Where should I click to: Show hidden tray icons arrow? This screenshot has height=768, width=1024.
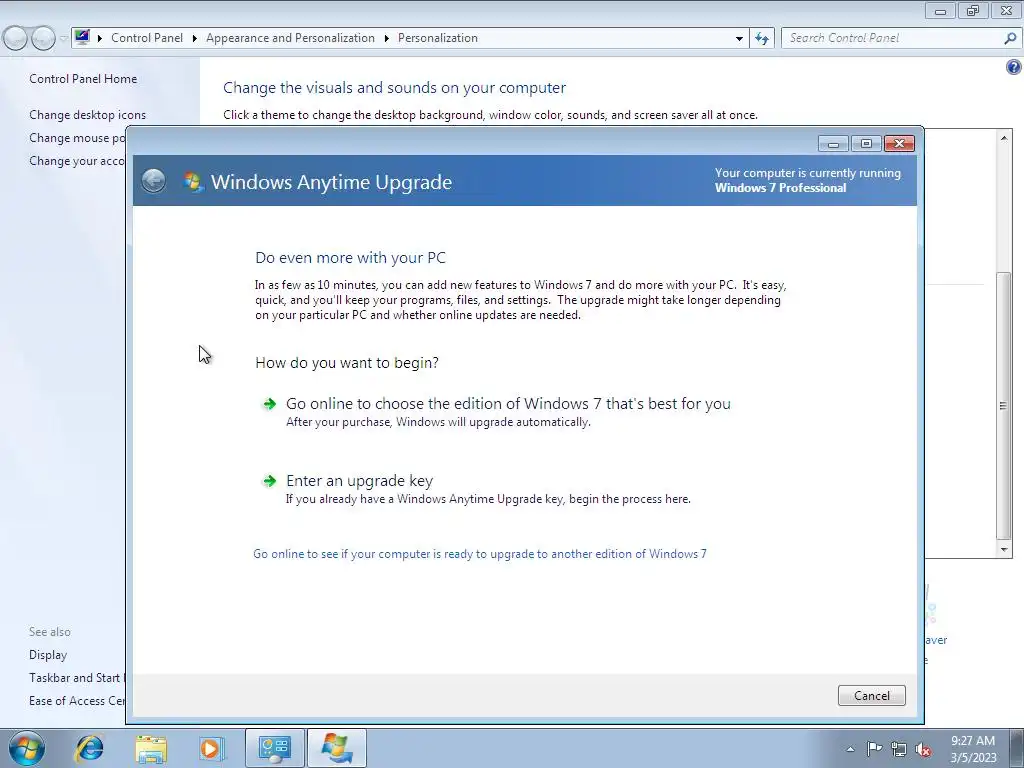click(x=850, y=749)
